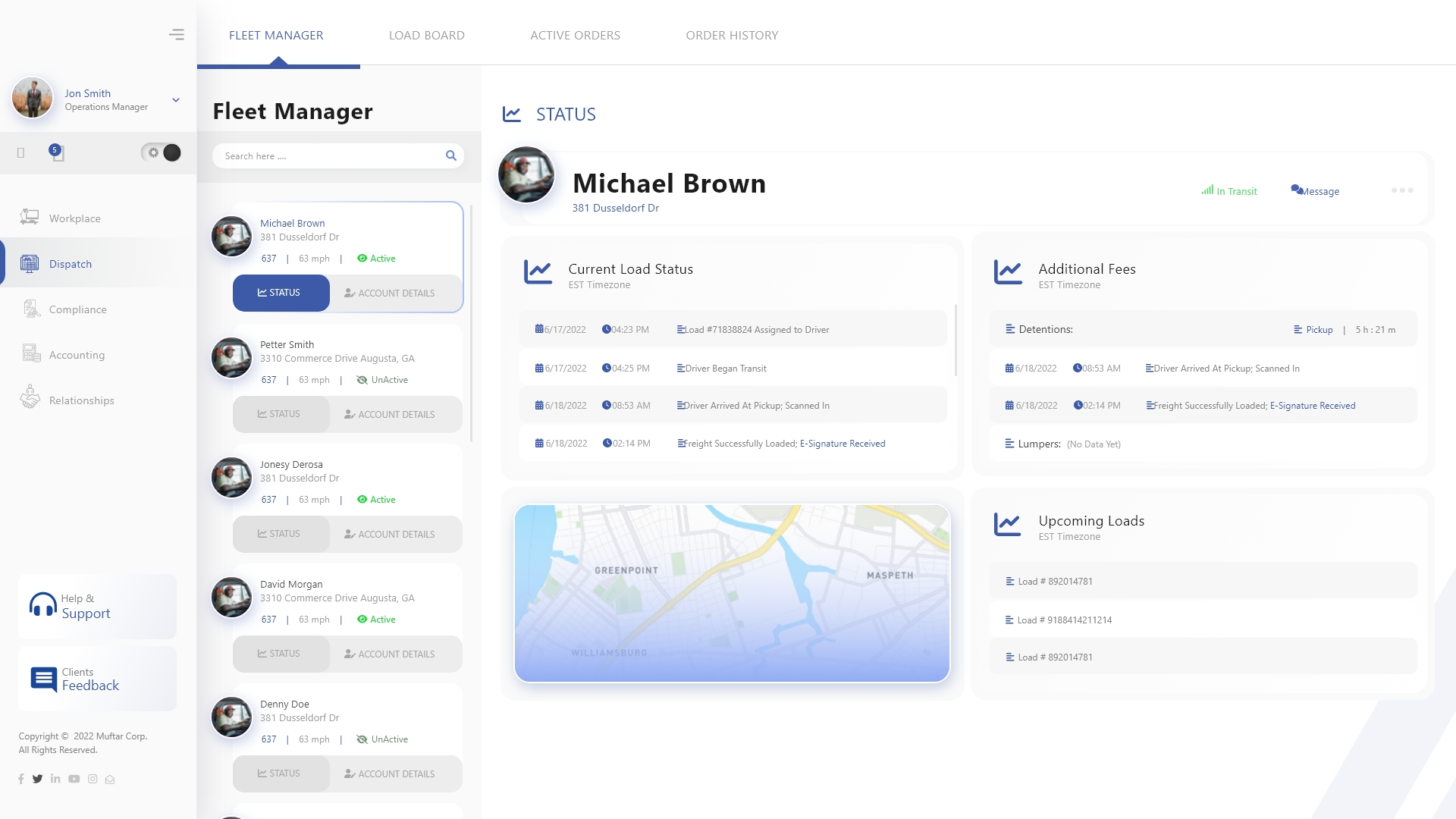Image resolution: width=1456 pixels, height=819 pixels.
Task: Click David Morgan's Active eye icon
Action: coord(362,620)
